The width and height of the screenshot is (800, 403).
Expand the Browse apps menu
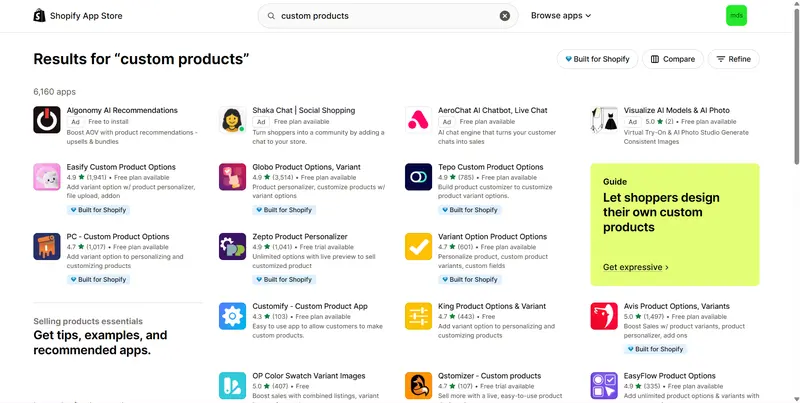pos(561,16)
